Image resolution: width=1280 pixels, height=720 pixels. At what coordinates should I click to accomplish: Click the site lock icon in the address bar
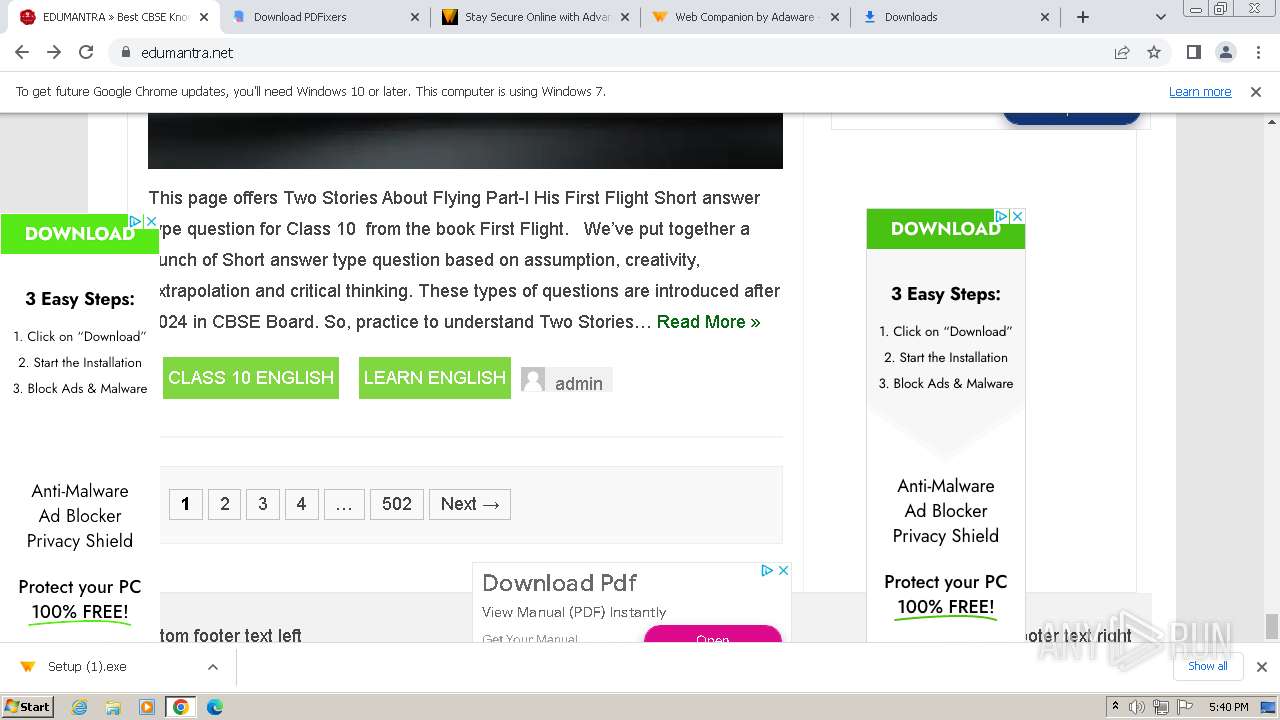(126, 52)
